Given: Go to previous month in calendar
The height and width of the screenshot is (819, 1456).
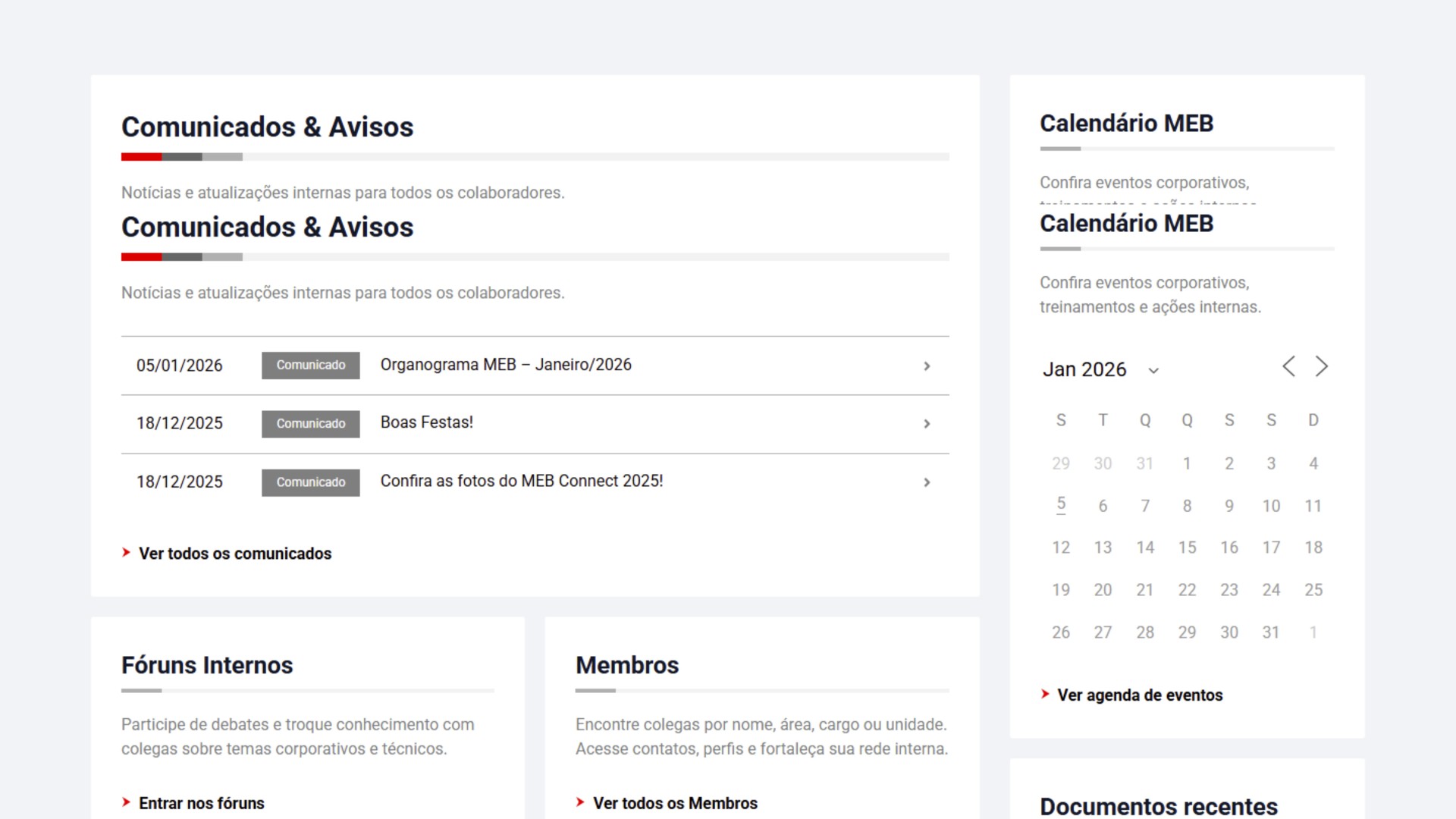Looking at the screenshot, I should [1288, 367].
